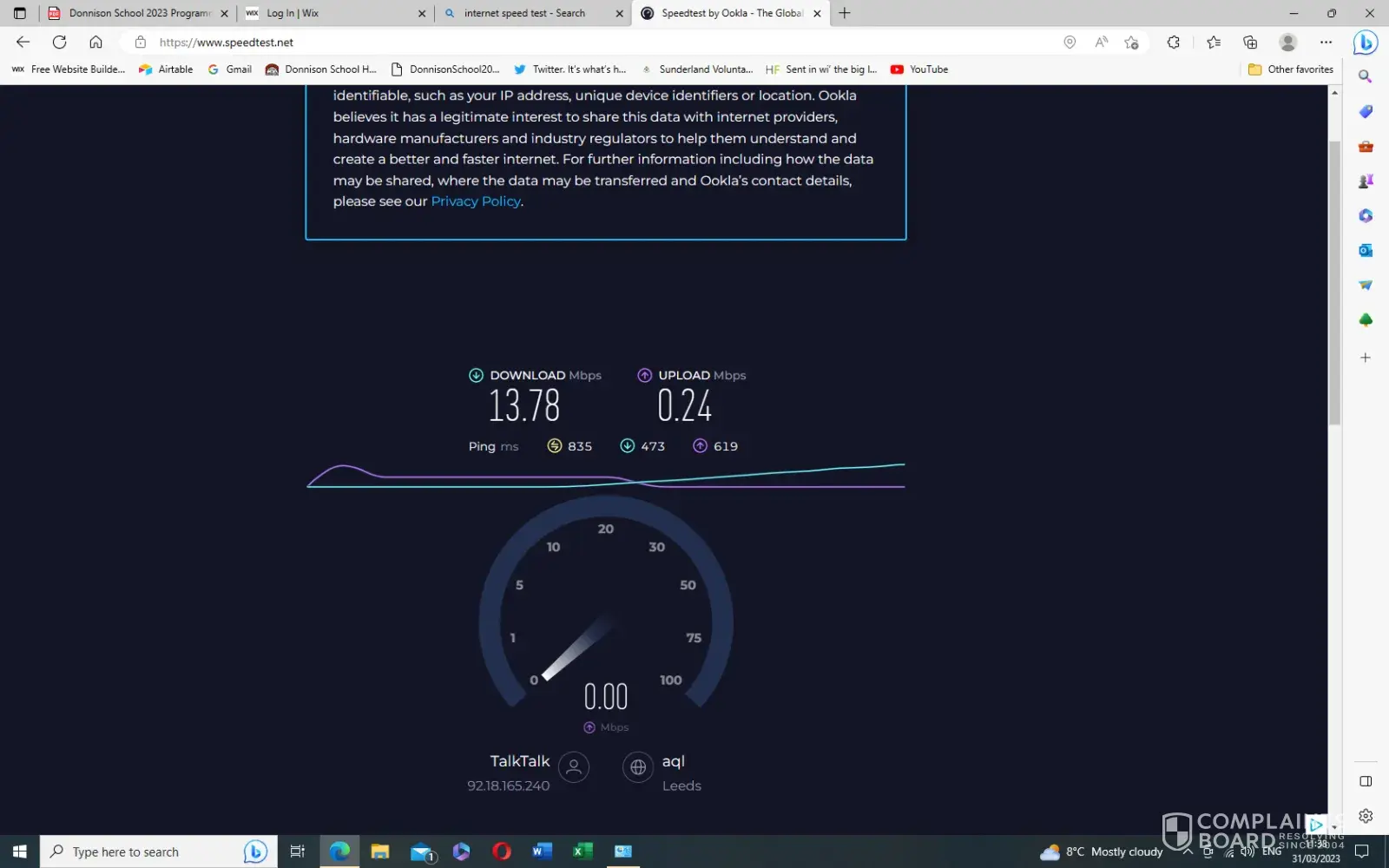Open the DonnisonSchool20... bookmark
The width and height of the screenshot is (1389, 868).
point(445,69)
